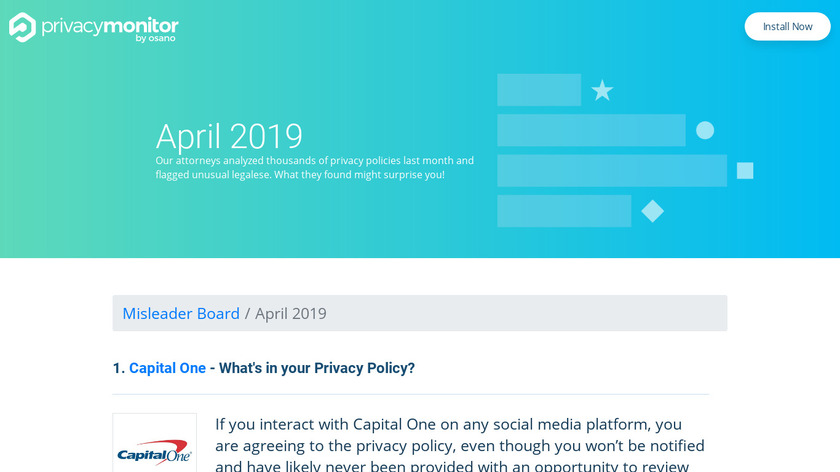
Task: Click the Privacy Monitor shield logo icon
Action: coord(22,27)
